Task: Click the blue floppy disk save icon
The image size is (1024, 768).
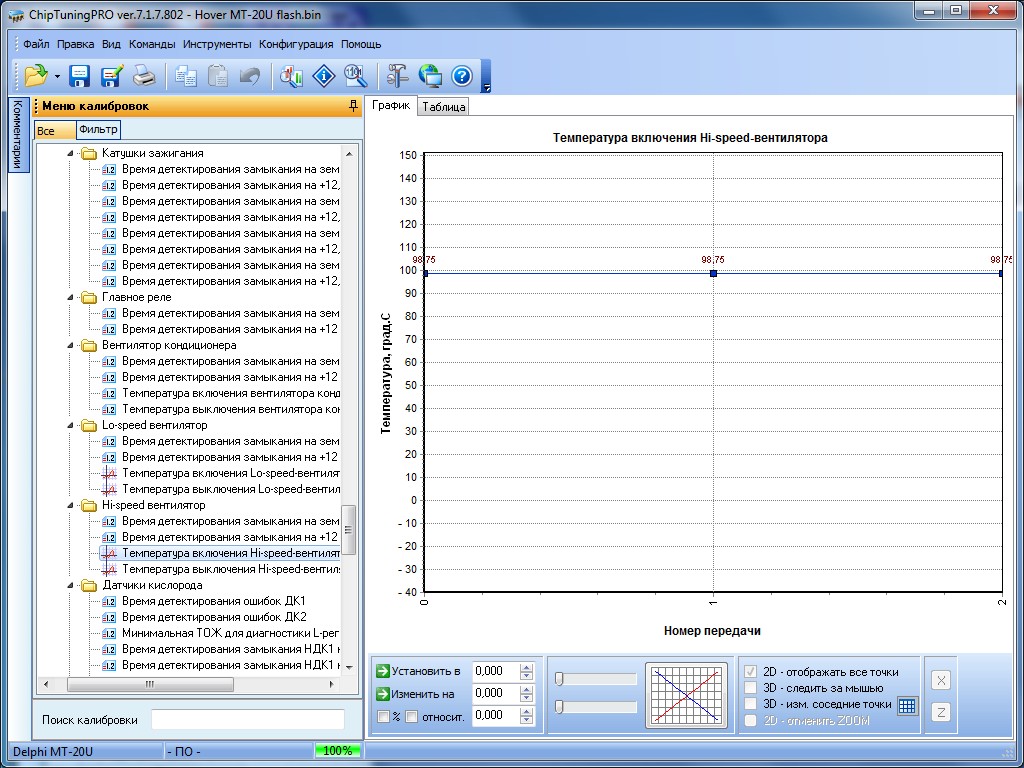Action: click(79, 76)
